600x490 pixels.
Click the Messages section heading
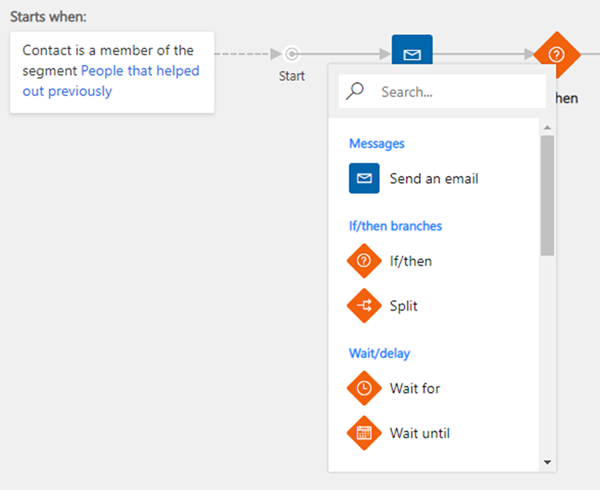(377, 143)
